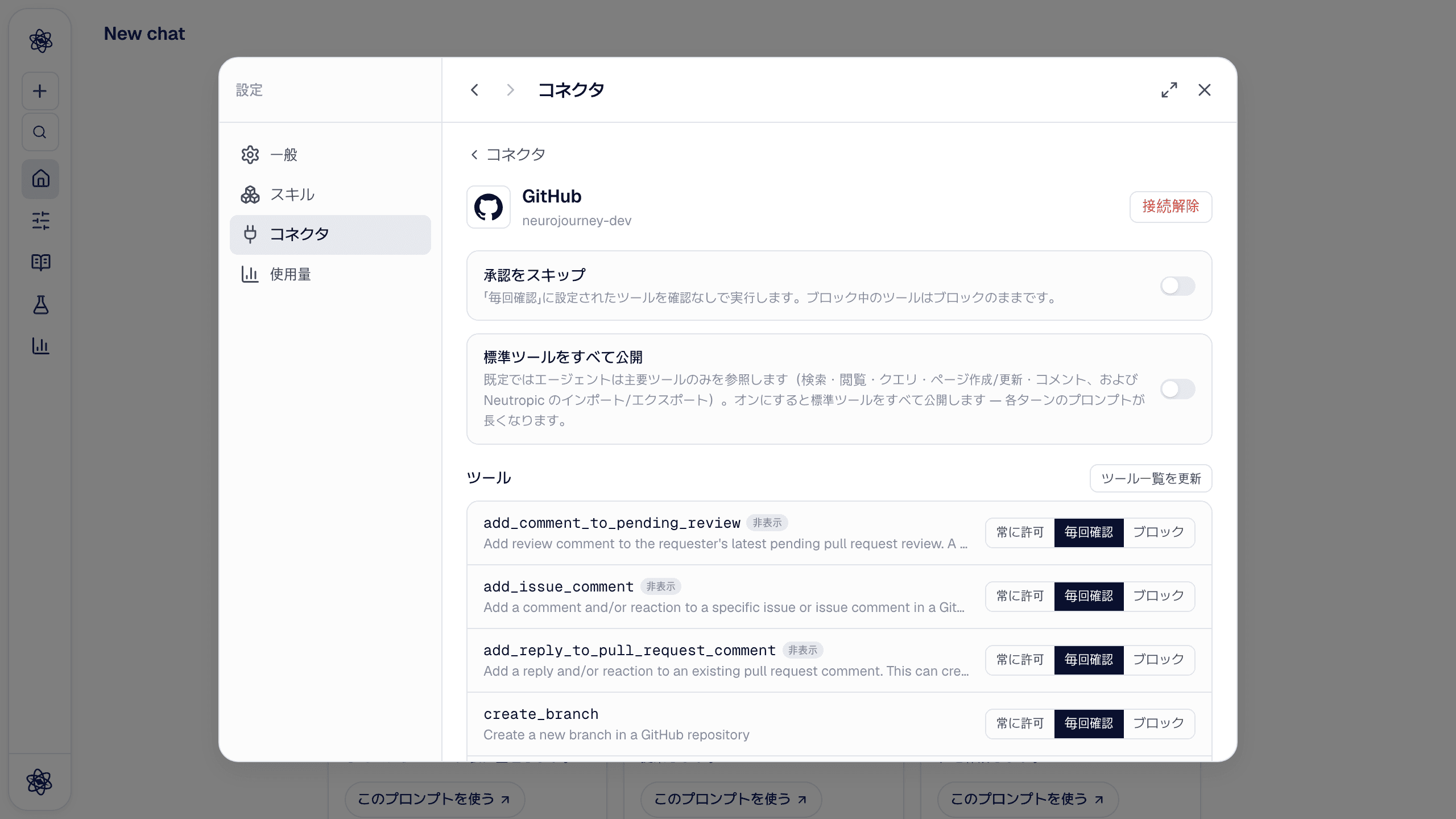Close the settings dialog
The width and height of the screenshot is (1456, 819).
1204,90
